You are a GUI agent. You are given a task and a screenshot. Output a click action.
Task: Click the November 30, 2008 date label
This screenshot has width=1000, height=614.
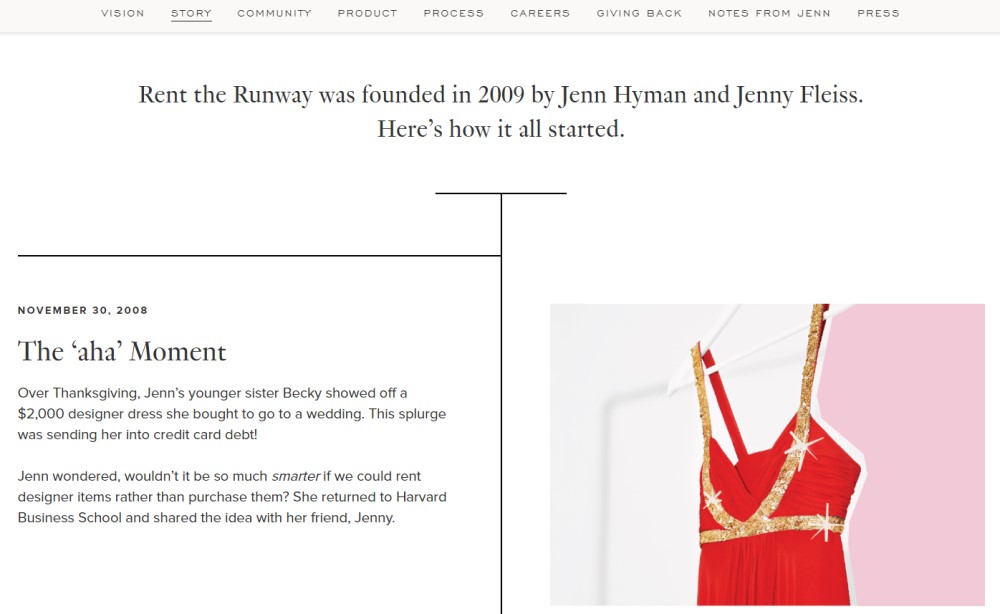(x=83, y=310)
